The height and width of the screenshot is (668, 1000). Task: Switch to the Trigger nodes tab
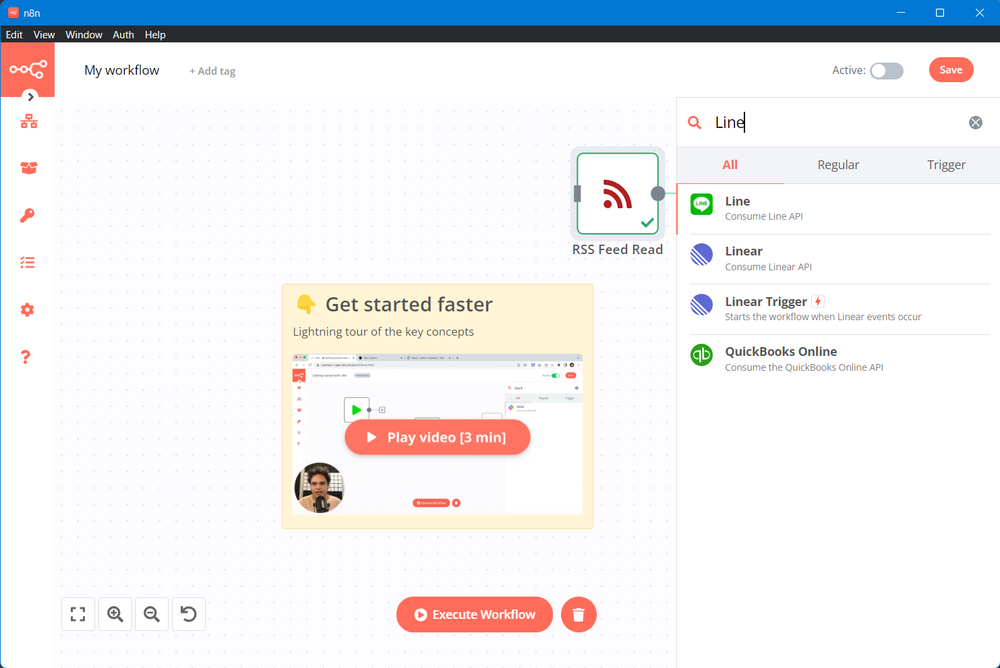pos(945,165)
